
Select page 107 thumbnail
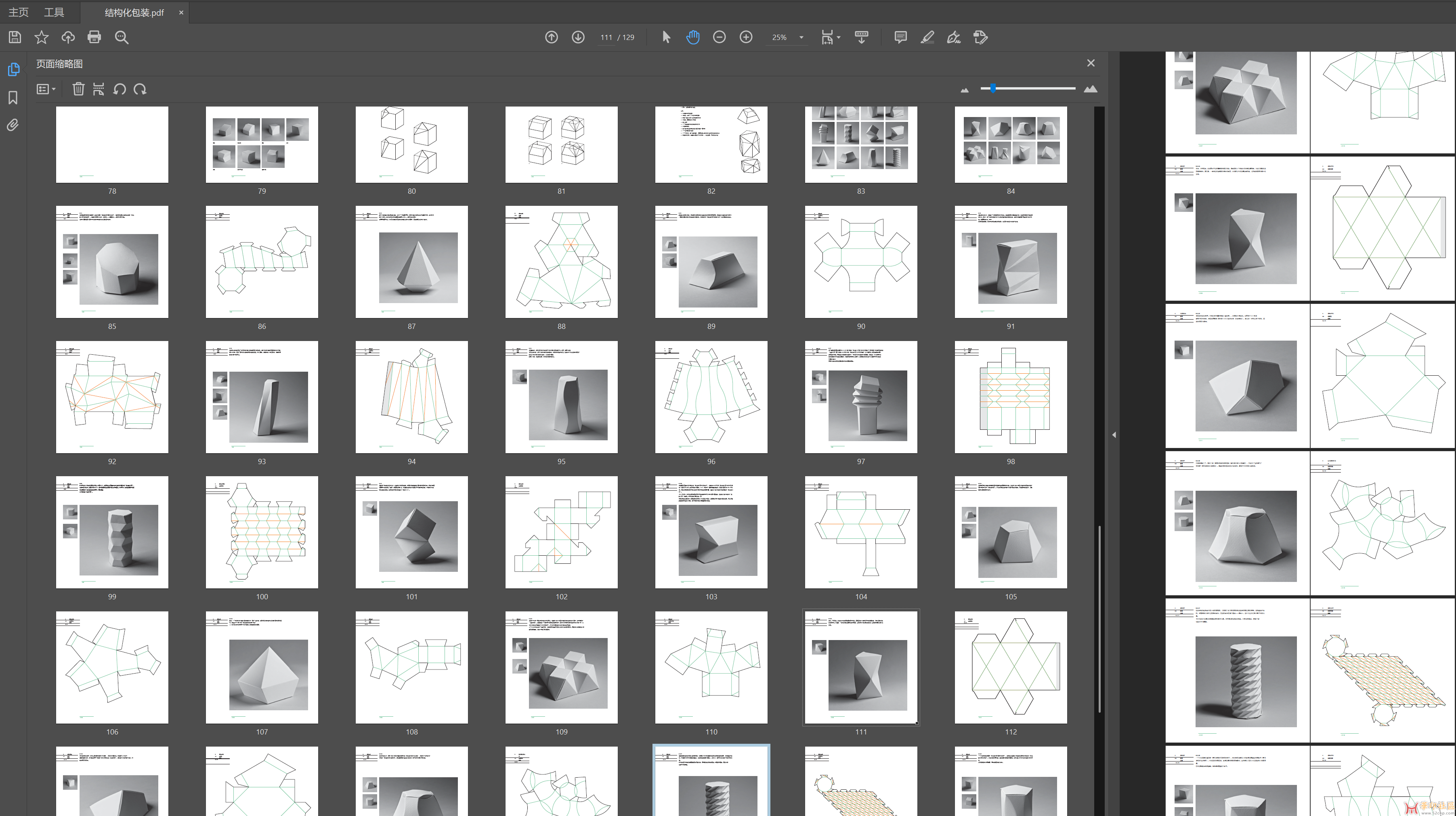click(x=262, y=667)
